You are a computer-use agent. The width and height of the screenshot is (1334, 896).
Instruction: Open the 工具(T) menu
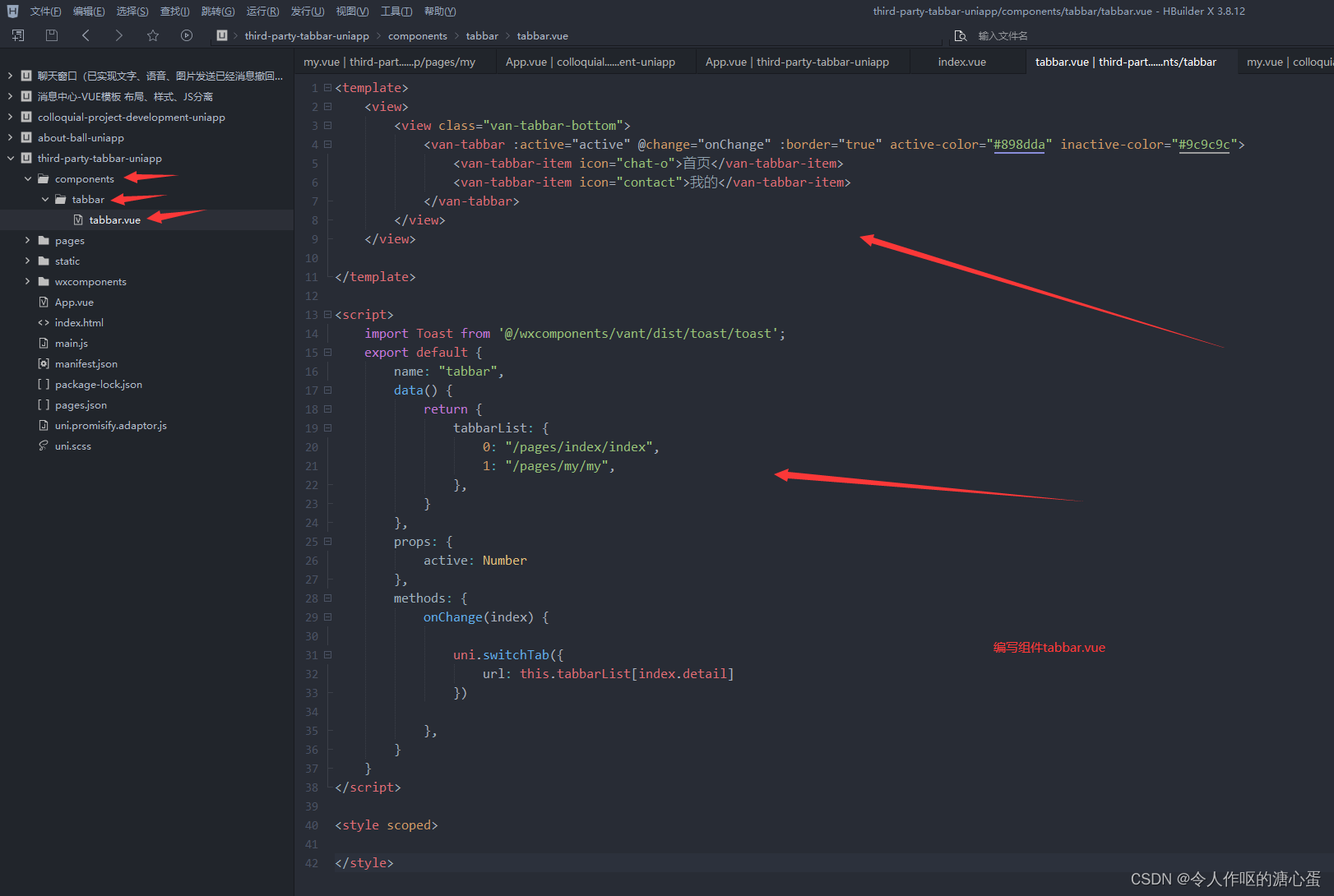(396, 12)
